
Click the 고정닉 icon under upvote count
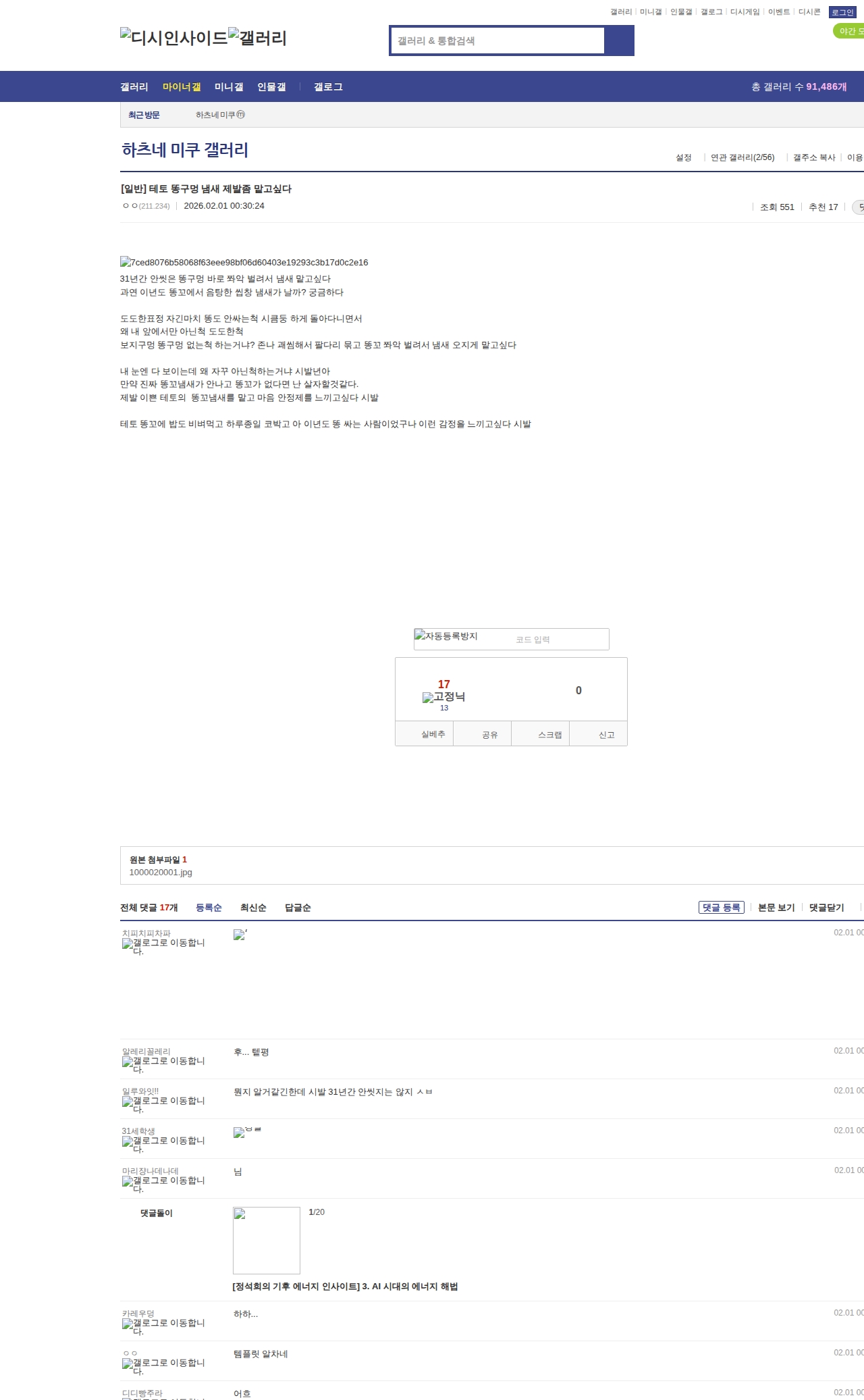443,697
